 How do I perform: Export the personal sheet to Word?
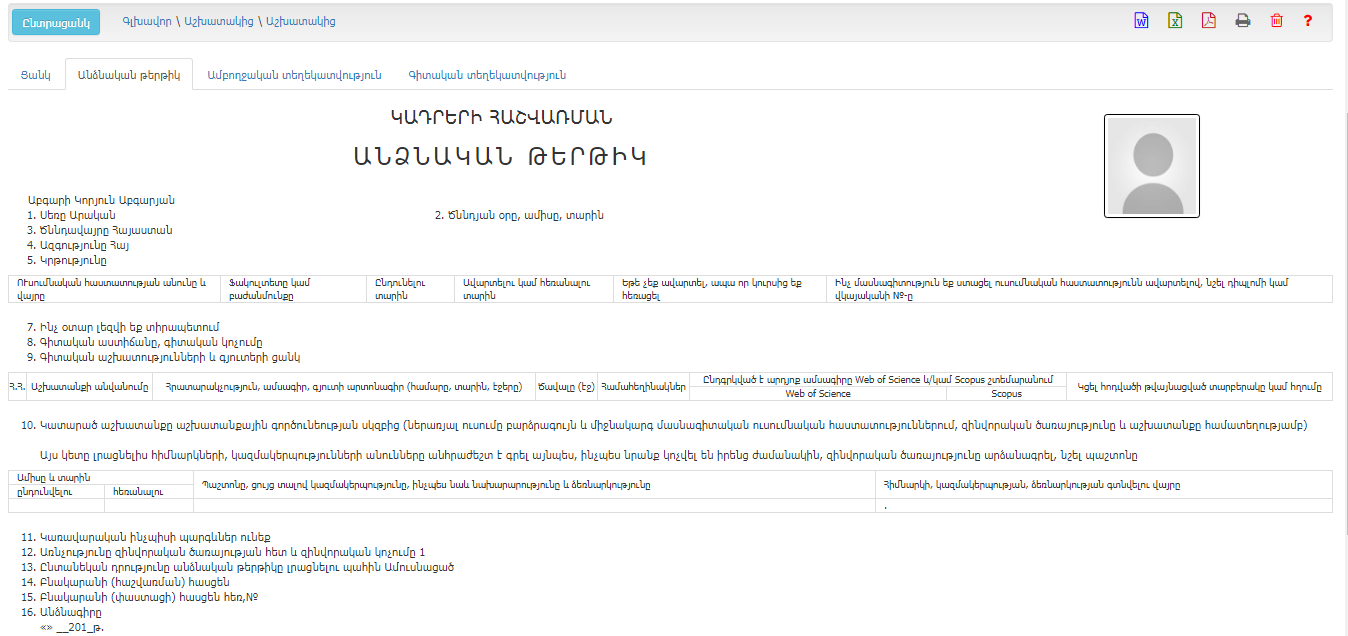(x=1142, y=21)
